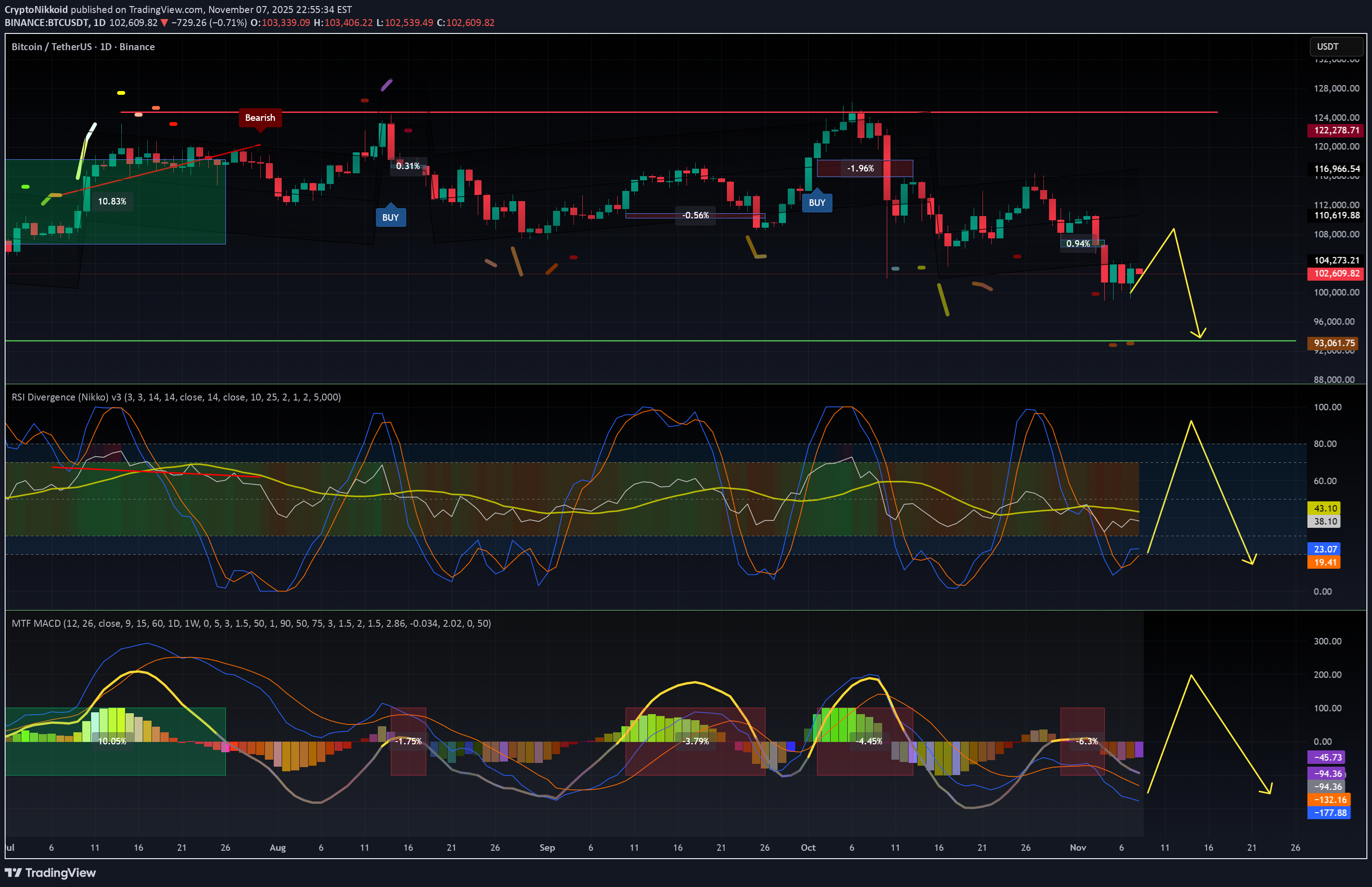The image size is (1372, 887).
Task: Click the Nov label on the date axis
Action: [1078, 848]
